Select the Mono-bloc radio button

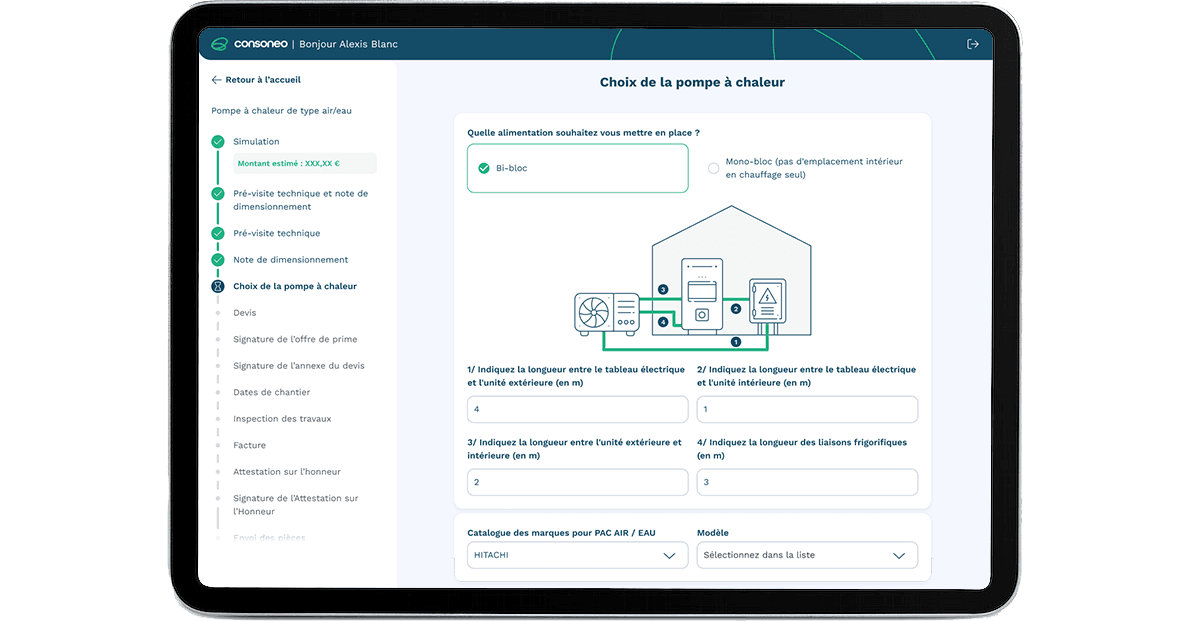point(713,168)
